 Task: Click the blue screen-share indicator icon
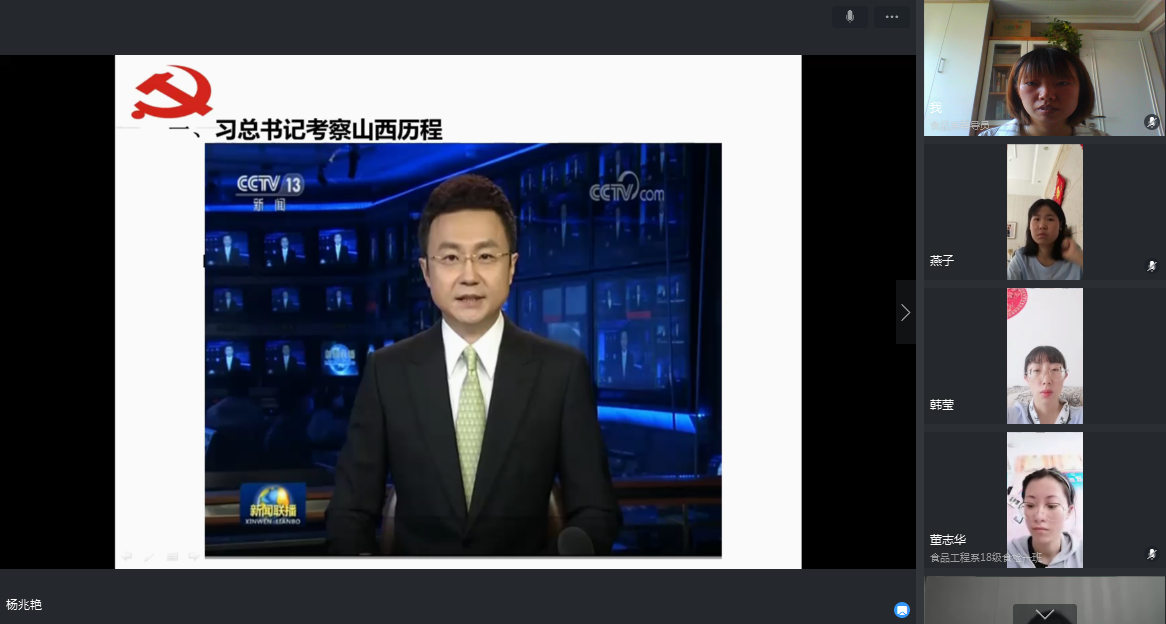pos(901,609)
